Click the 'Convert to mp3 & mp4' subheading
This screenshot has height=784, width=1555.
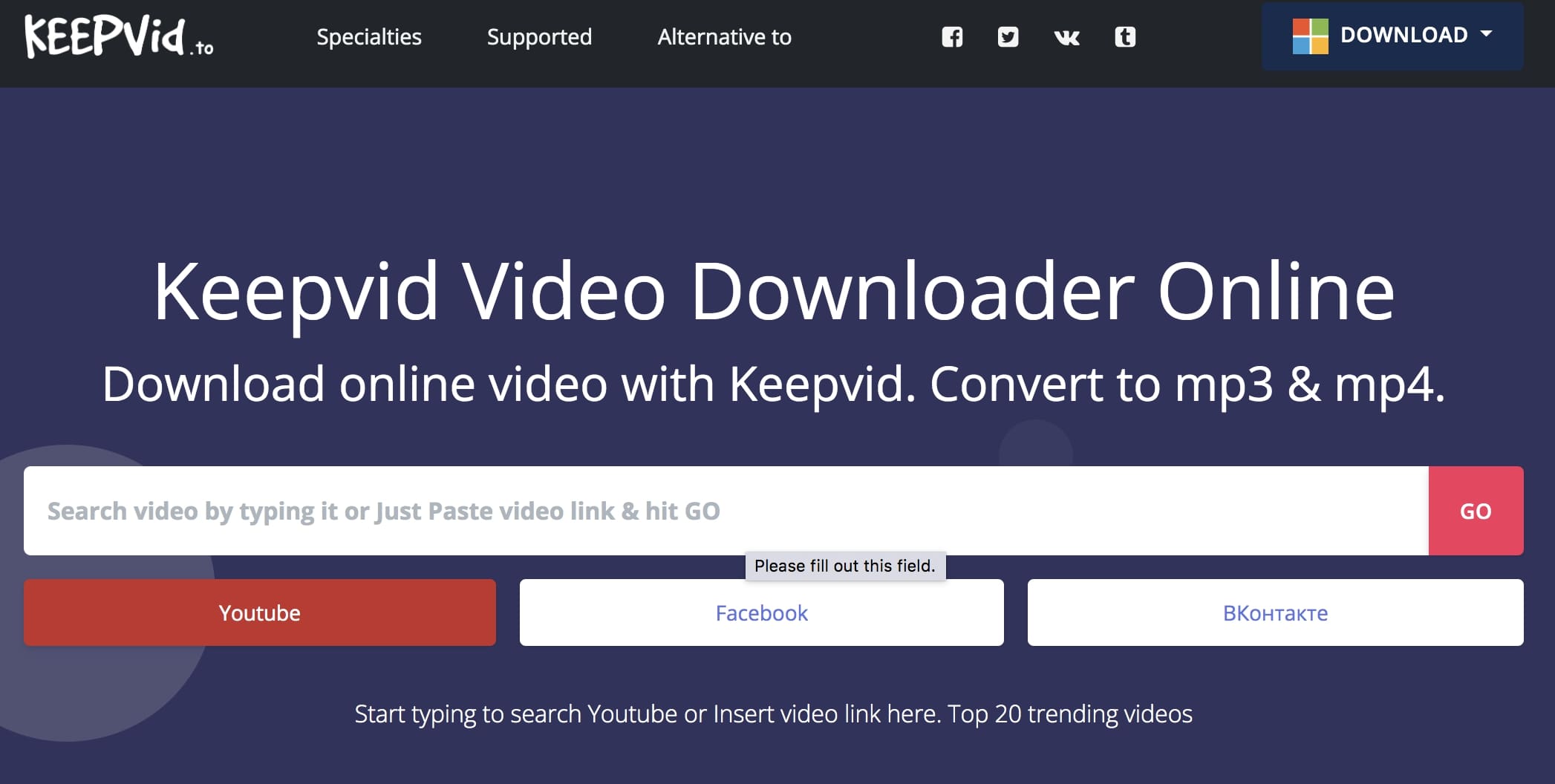[x=1187, y=385]
